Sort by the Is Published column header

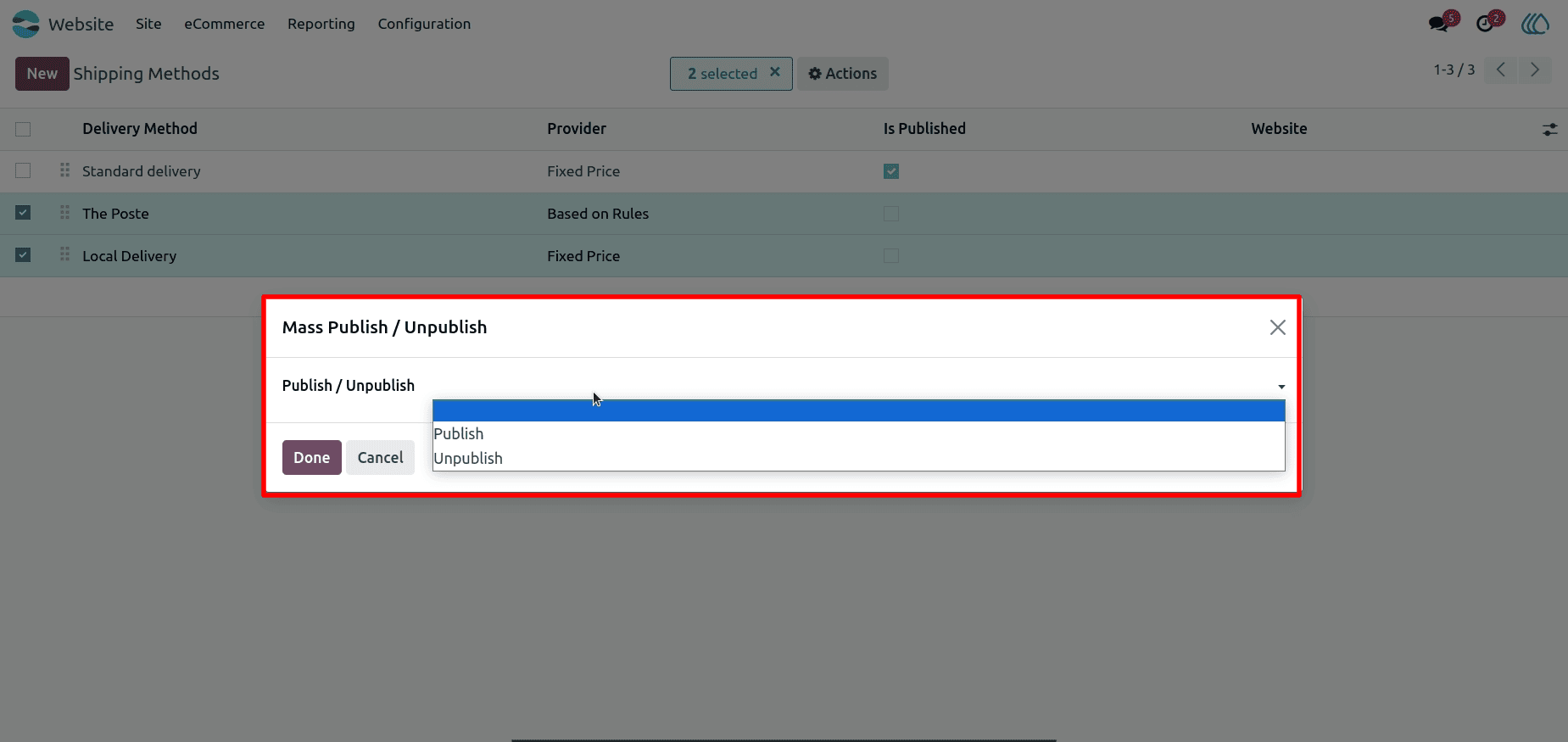(924, 129)
